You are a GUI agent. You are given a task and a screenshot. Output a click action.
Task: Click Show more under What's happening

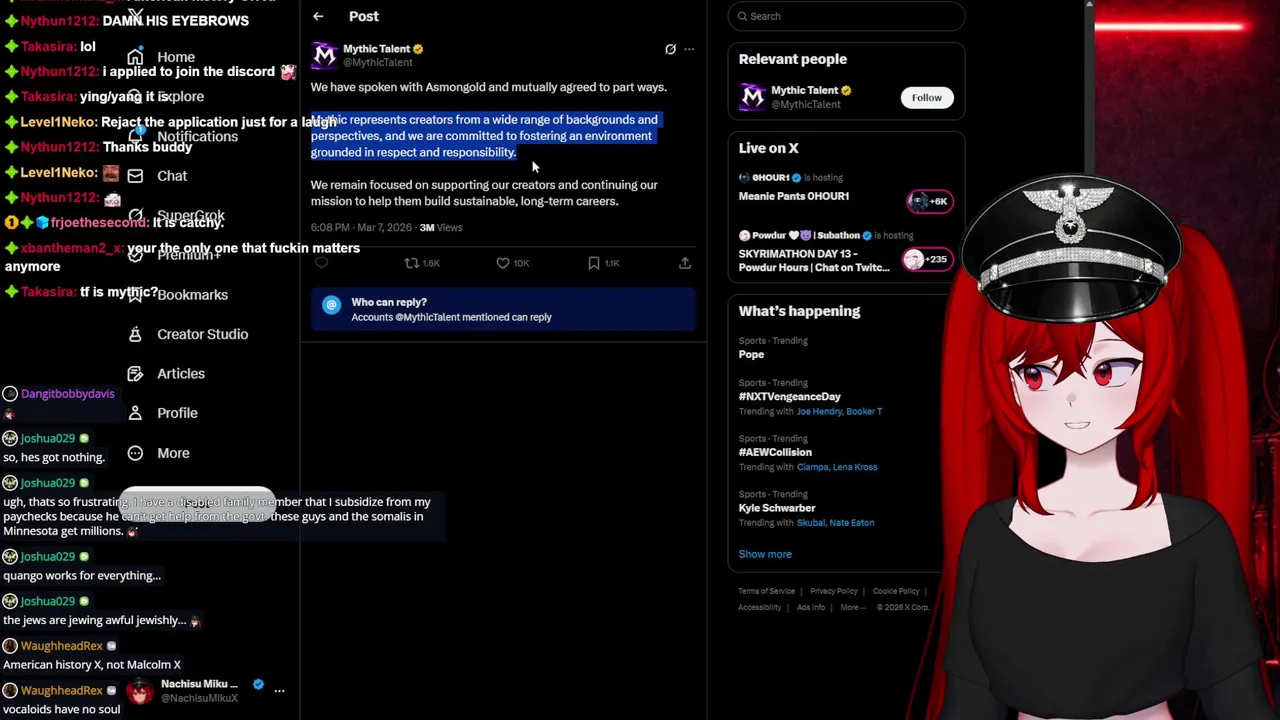tap(765, 554)
